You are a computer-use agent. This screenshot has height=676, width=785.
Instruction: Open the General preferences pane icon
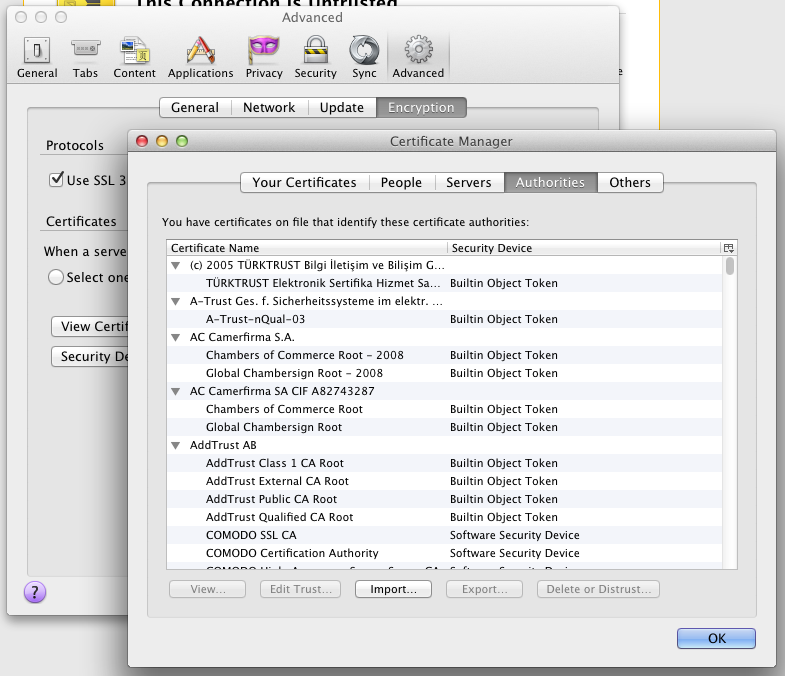(x=37, y=50)
